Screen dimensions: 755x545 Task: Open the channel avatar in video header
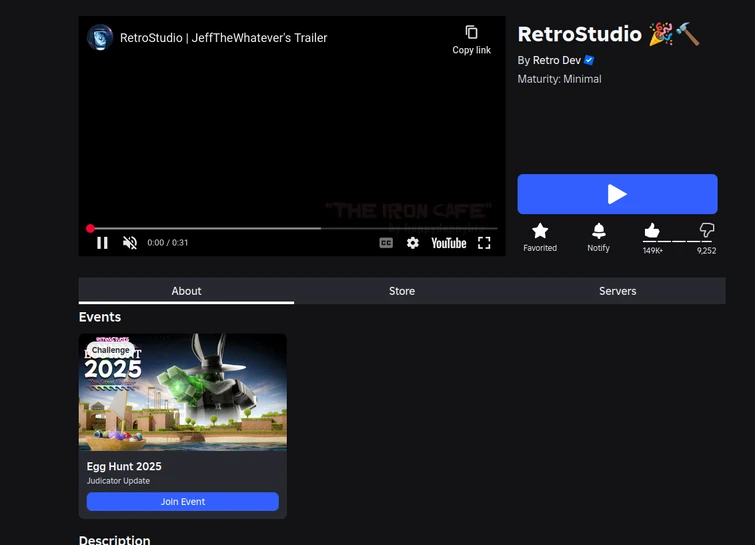tap(100, 38)
